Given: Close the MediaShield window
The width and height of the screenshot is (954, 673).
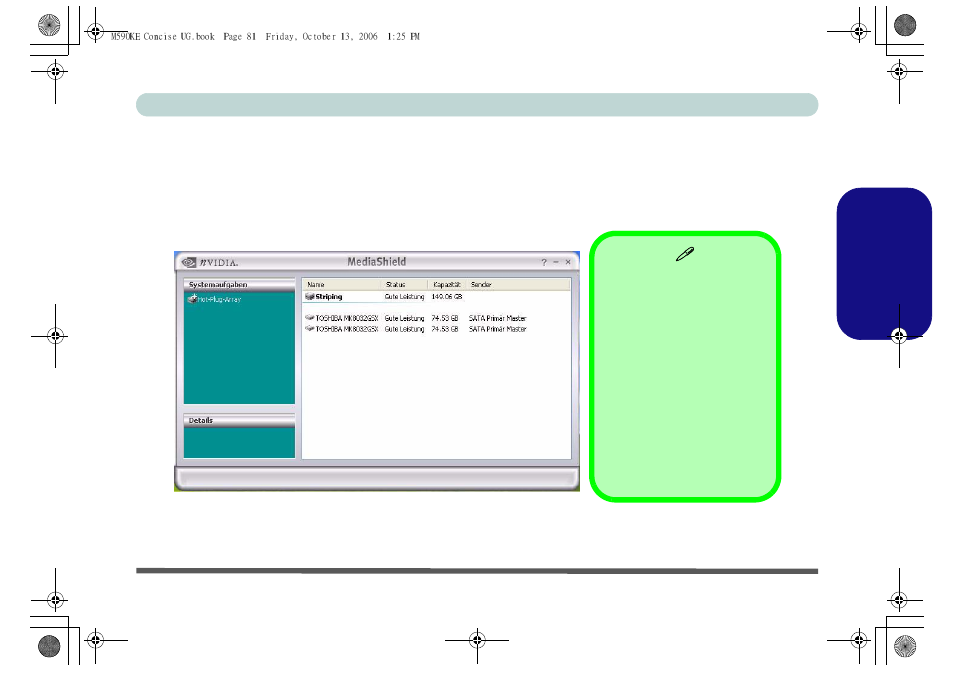Looking at the screenshot, I should coord(568,262).
